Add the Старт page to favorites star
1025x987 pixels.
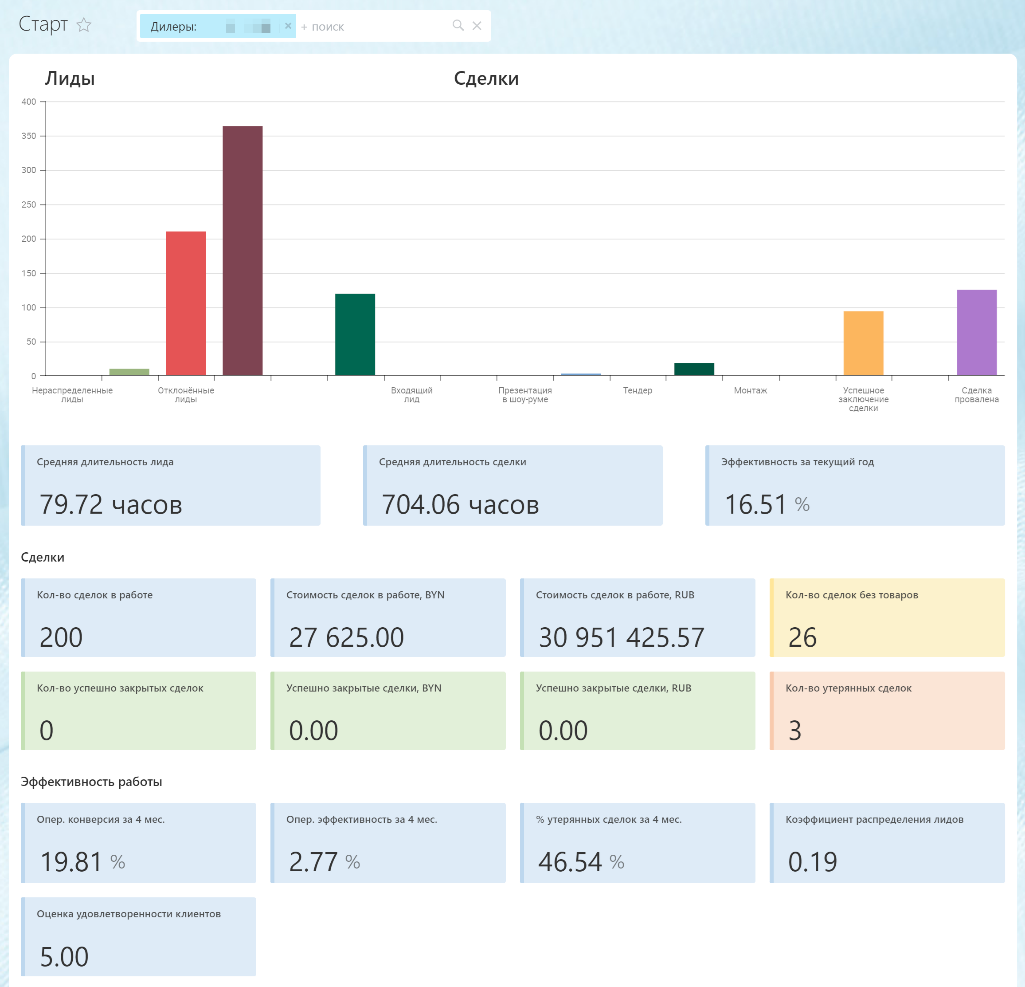(x=84, y=25)
